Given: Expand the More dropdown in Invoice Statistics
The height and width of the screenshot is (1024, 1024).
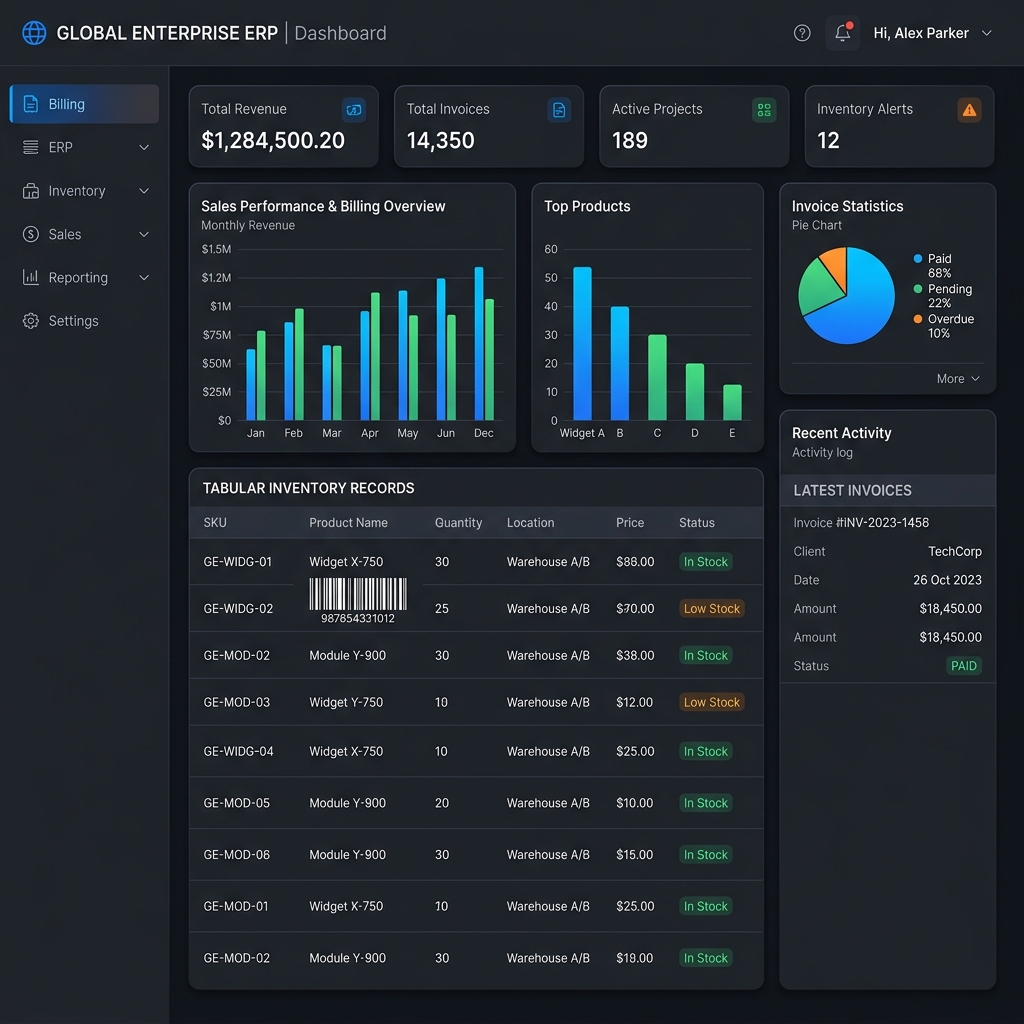Looking at the screenshot, I should tap(958, 379).
